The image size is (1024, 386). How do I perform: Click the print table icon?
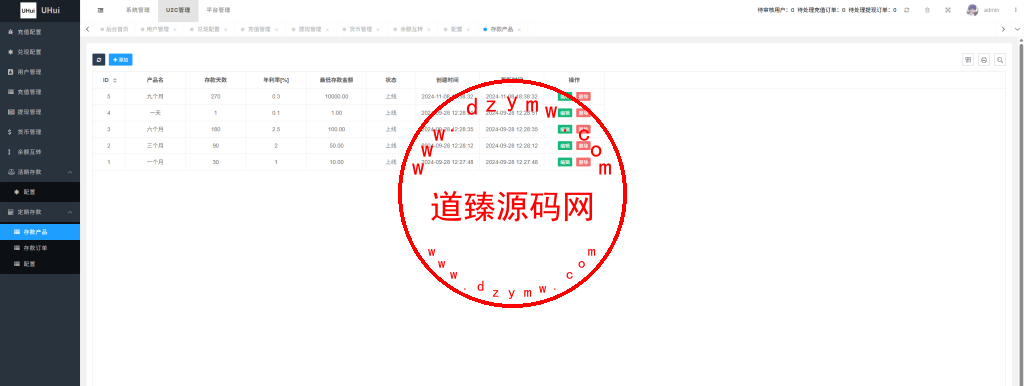click(x=984, y=59)
